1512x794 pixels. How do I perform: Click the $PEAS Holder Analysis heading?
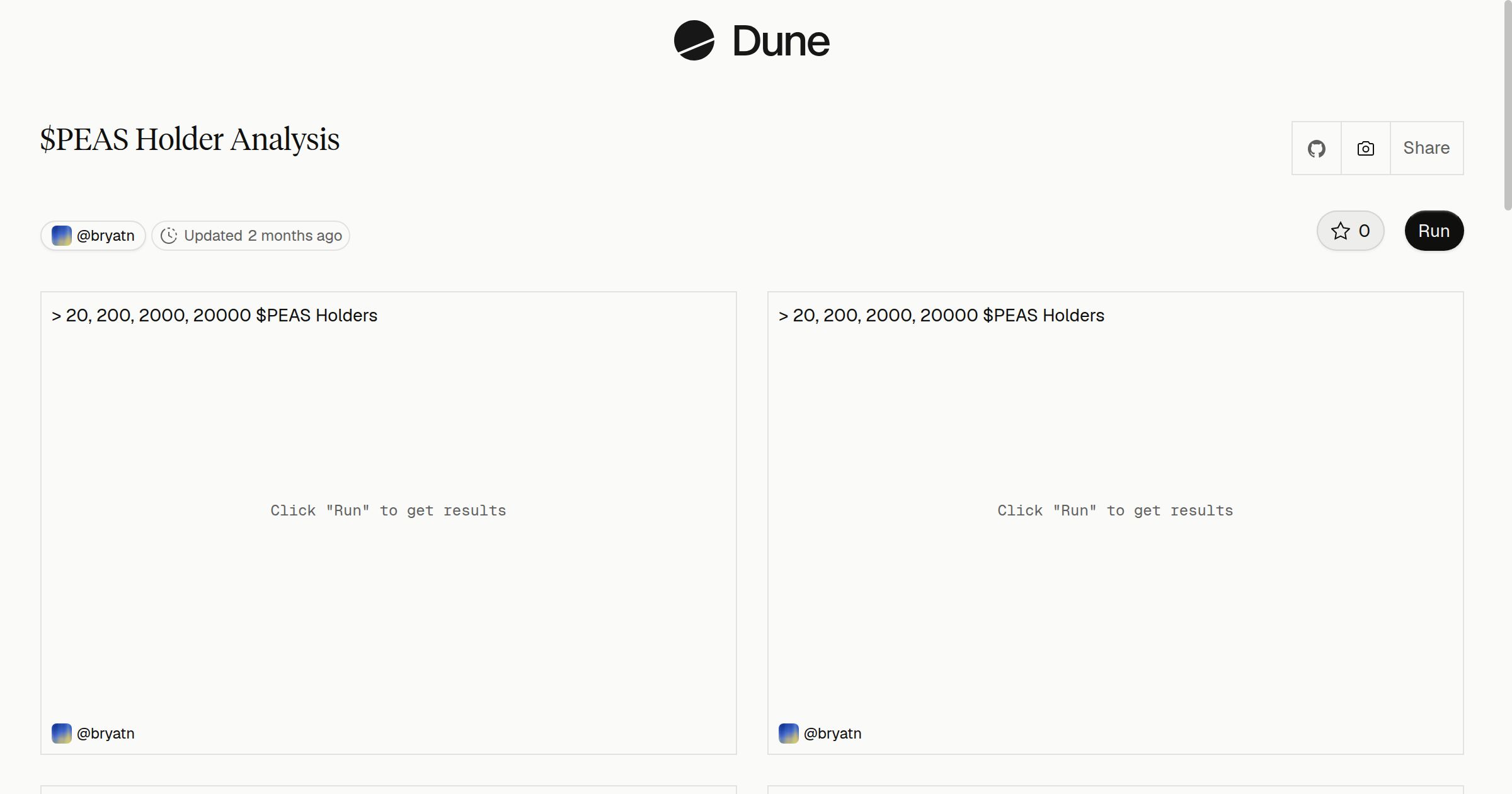190,139
